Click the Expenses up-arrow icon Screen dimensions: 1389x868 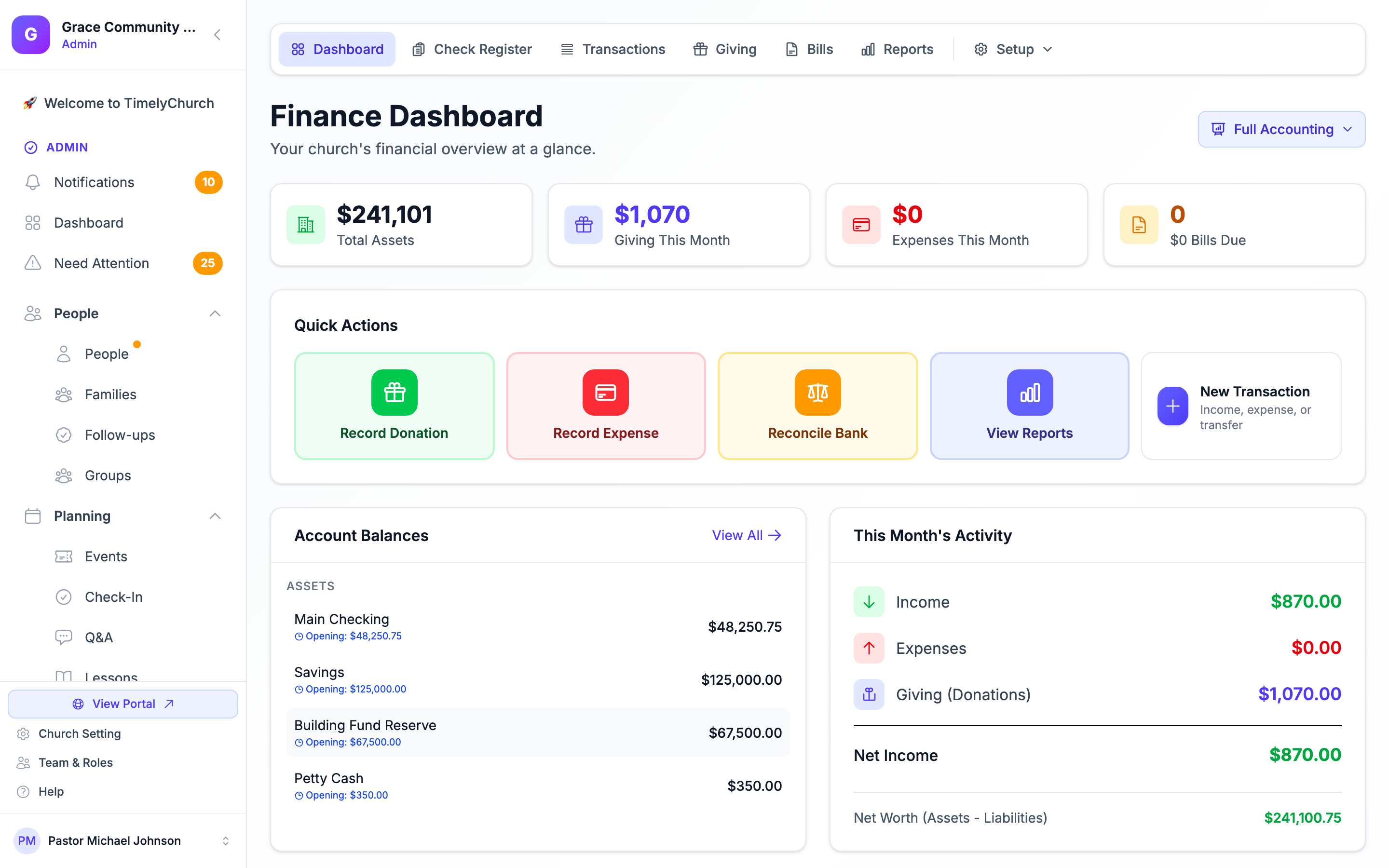[869, 648]
